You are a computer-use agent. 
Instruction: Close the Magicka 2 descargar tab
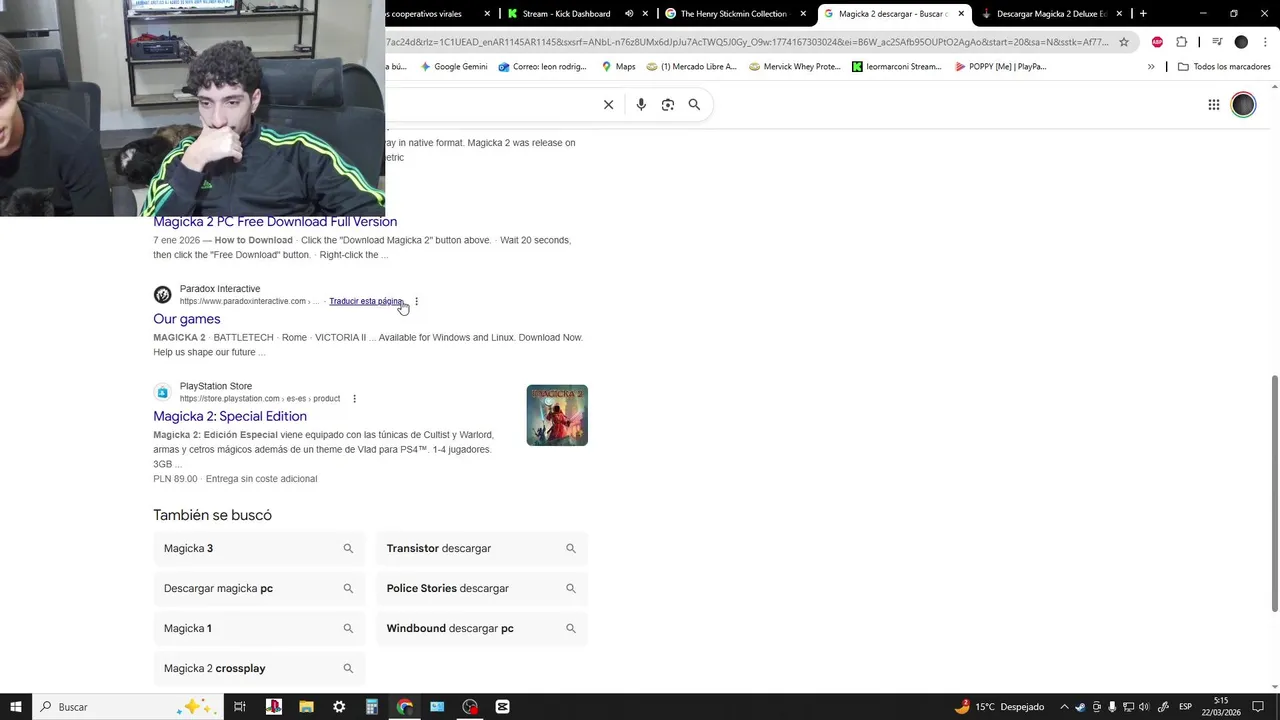coord(961,14)
